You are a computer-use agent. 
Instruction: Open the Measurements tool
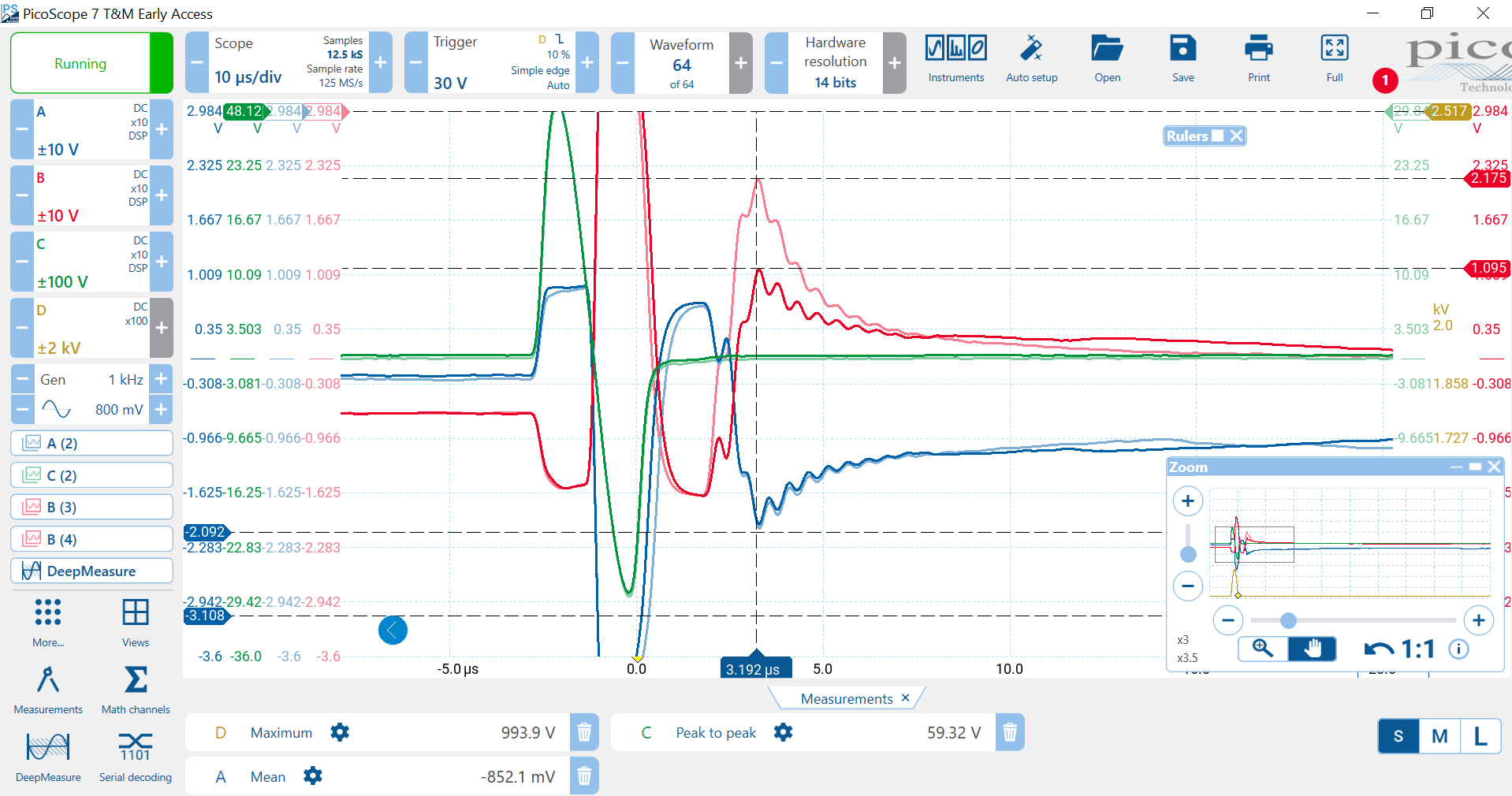pyautogui.click(x=48, y=690)
